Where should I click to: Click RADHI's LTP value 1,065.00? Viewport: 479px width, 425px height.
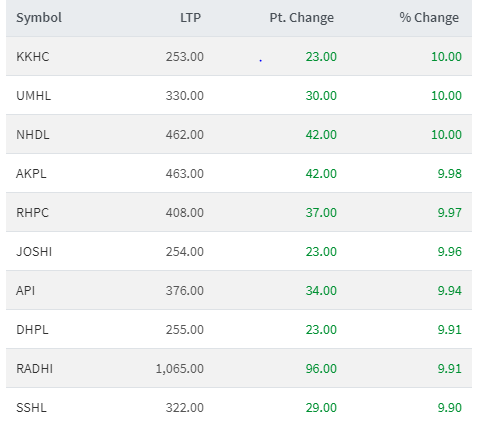click(180, 368)
